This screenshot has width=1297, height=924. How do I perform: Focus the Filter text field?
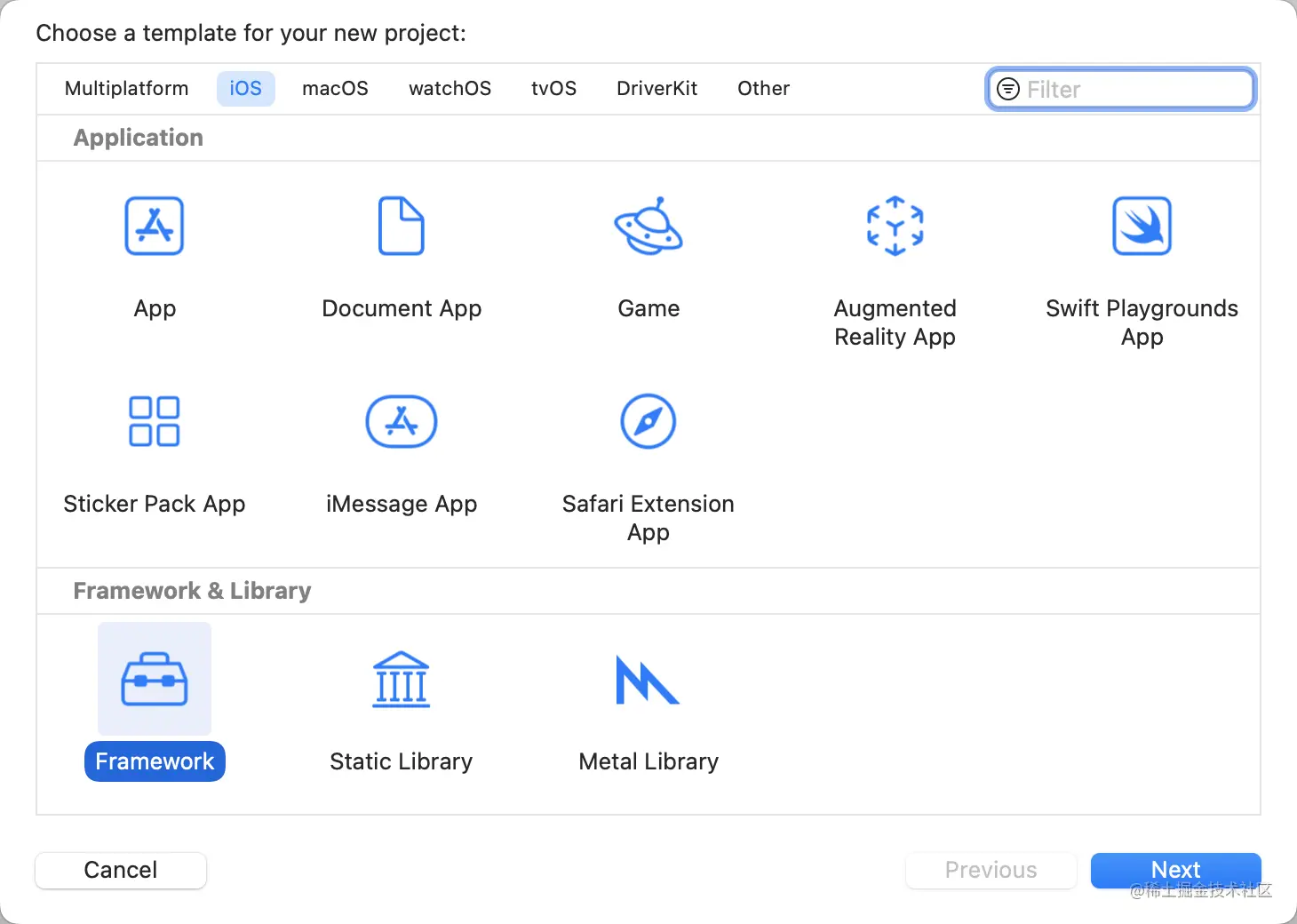[x=1121, y=89]
